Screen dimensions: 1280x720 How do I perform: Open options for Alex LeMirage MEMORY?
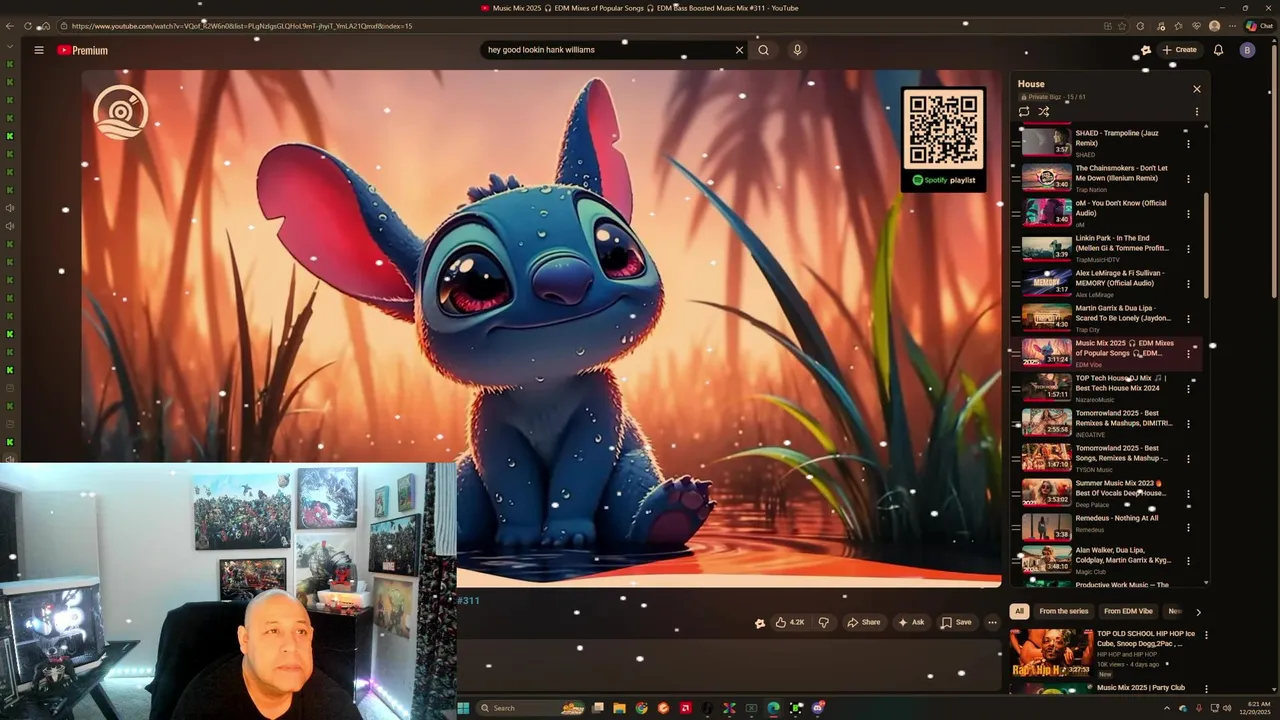point(1188,284)
